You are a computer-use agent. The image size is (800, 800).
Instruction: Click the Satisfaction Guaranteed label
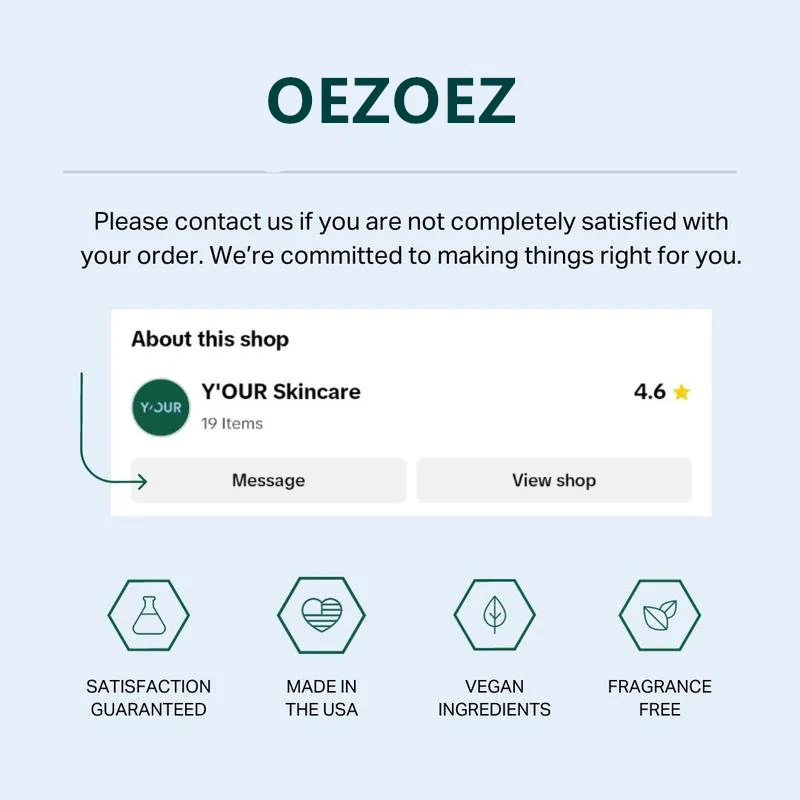pyautogui.click(x=148, y=698)
